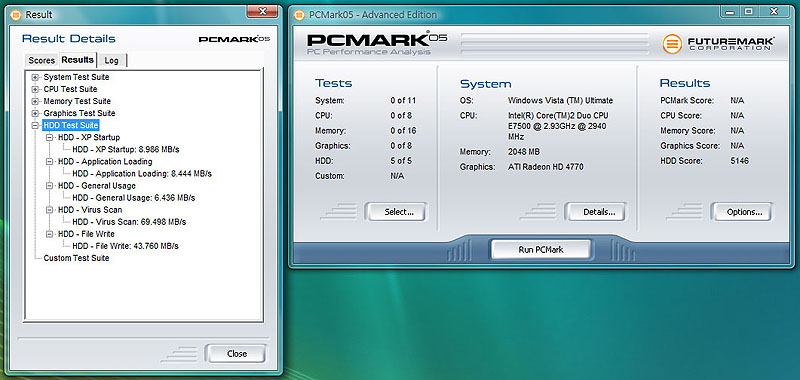Select the HDD - XP Startup category row
This screenshot has width=800, height=380.
point(89,138)
